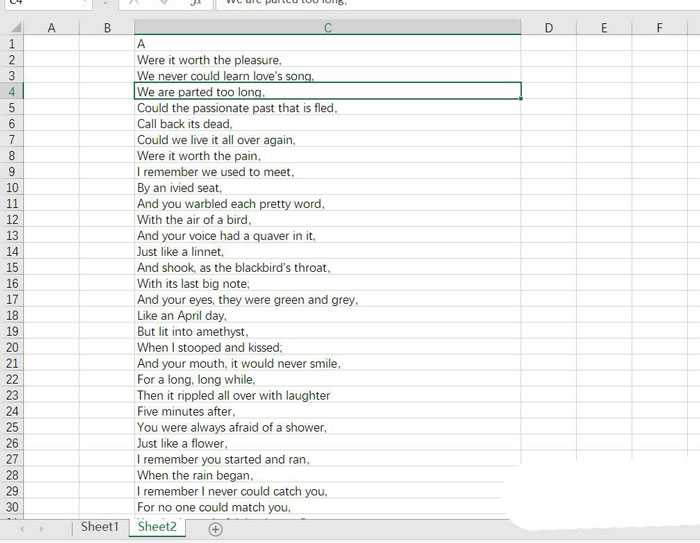Click cell 'Call back its dead,'

point(328,124)
